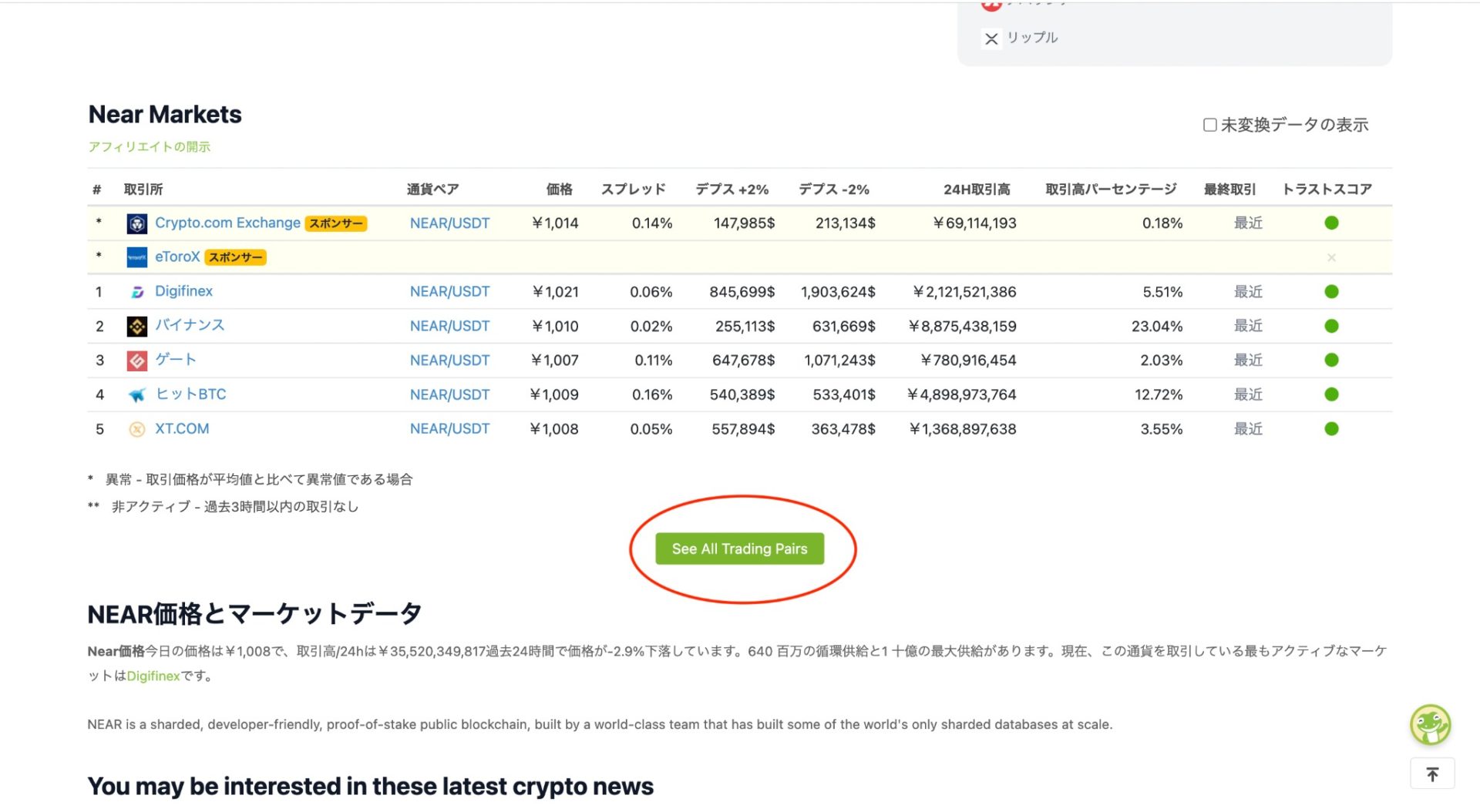This screenshot has width=1480, height=812.
Task: Dismiss the eToroX sponsored row with its X
Action: (x=1331, y=257)
